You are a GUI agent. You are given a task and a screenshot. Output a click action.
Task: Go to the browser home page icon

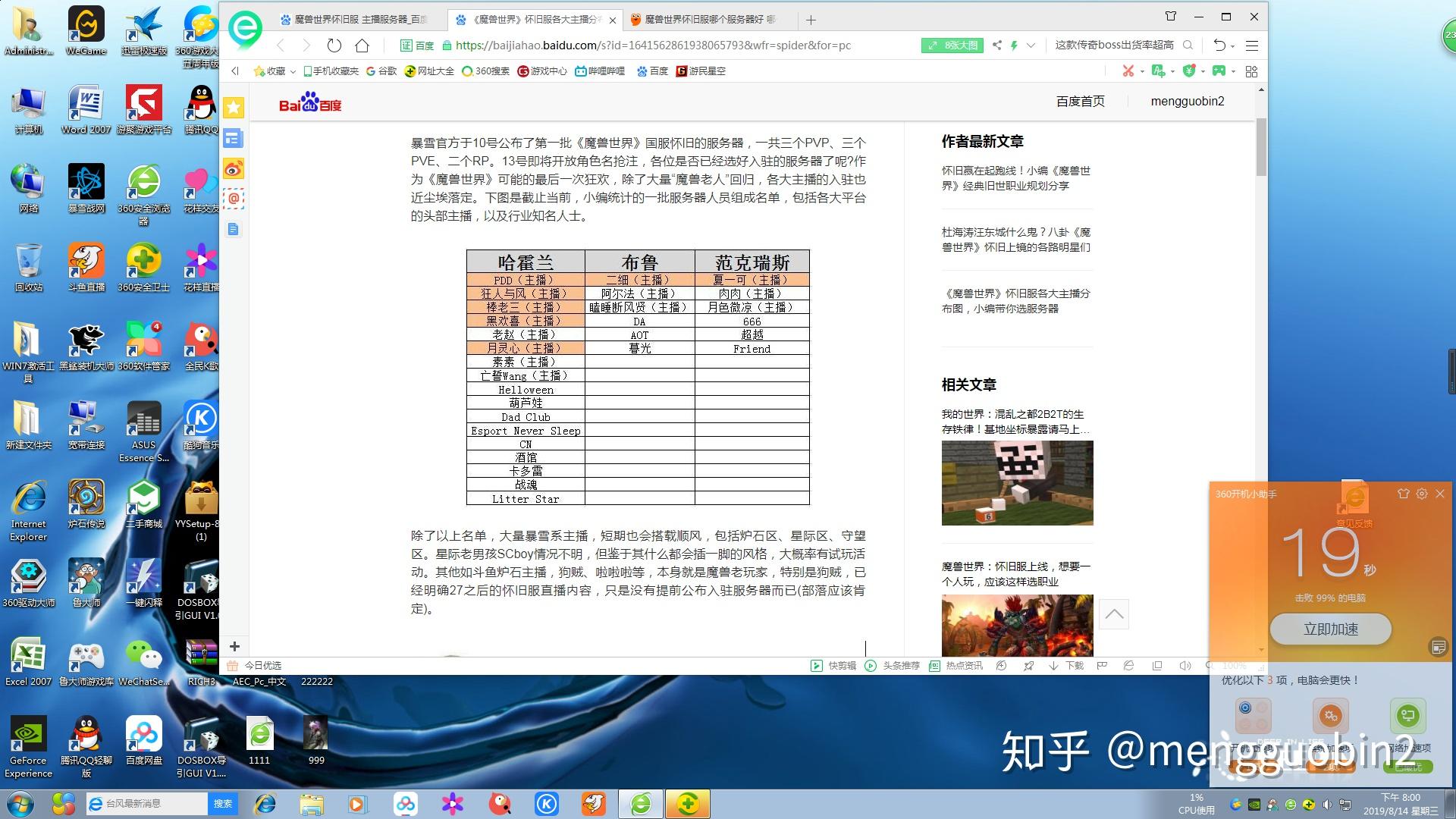[362, 45]
